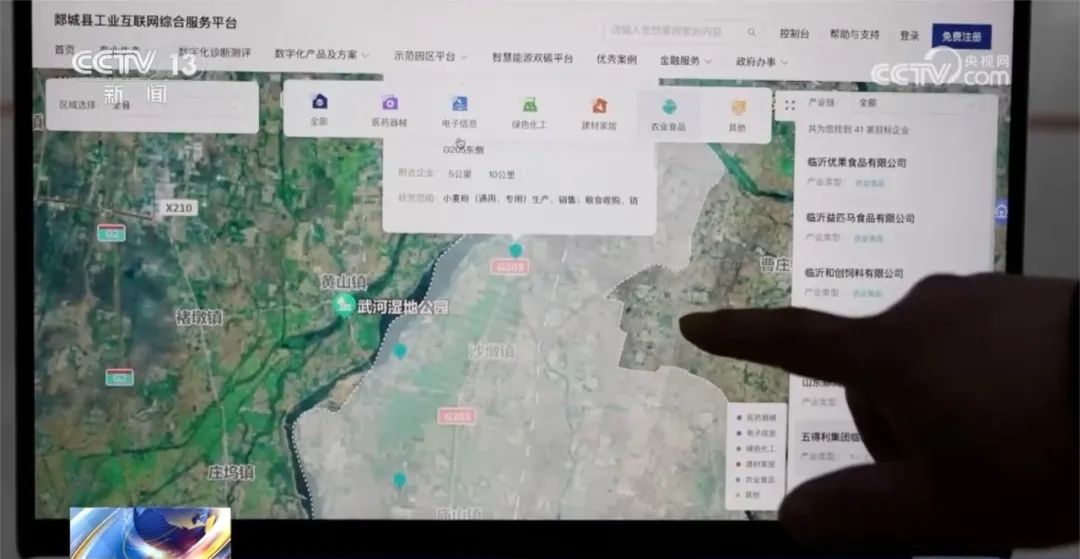Open the 优秀案例 nav item
This screenshot has height=559, width=1080.
click(x=616, y=60)
